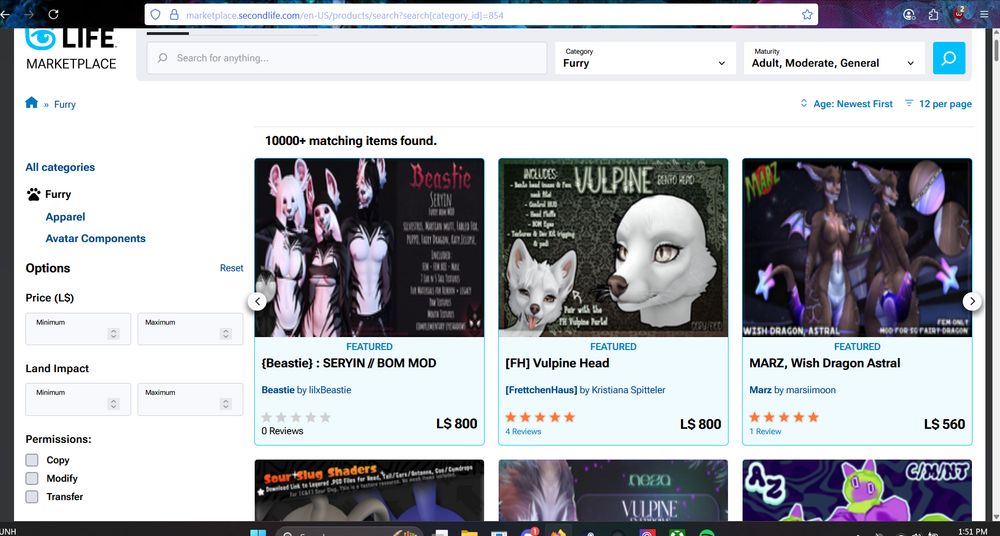The image size is (1000, 536).
Task: Click the sort arrows icon beside Age
Action: (x=804, y=103)
